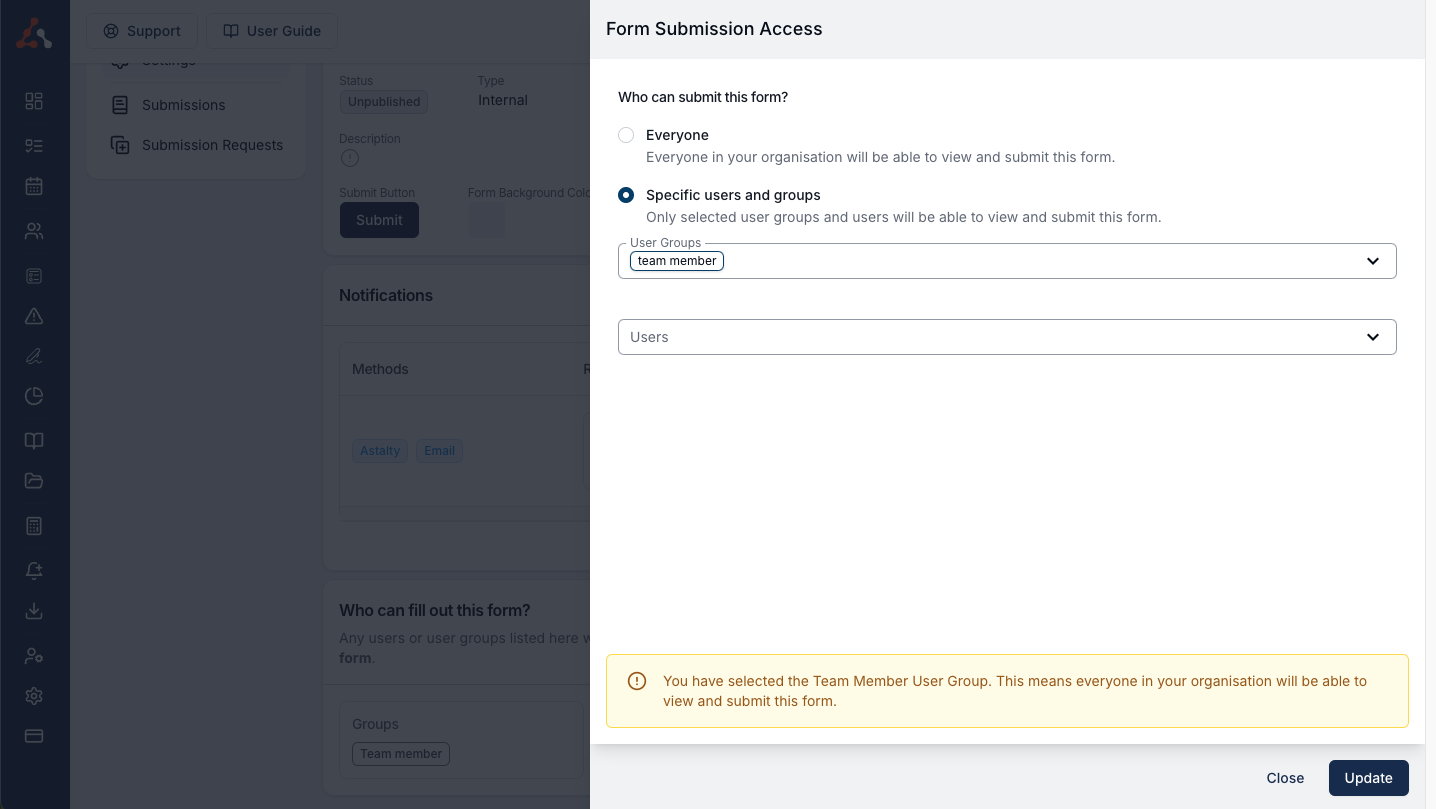1436x809 pixels.
Task: Click the warning triangle sidebar icon
Action: pyautogui.click(x=34, y=316)
